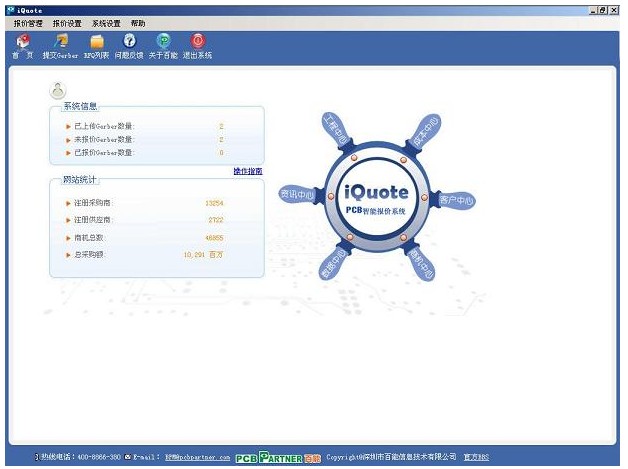
Task: Open 报价设置 menu
Action: point(67,24)
